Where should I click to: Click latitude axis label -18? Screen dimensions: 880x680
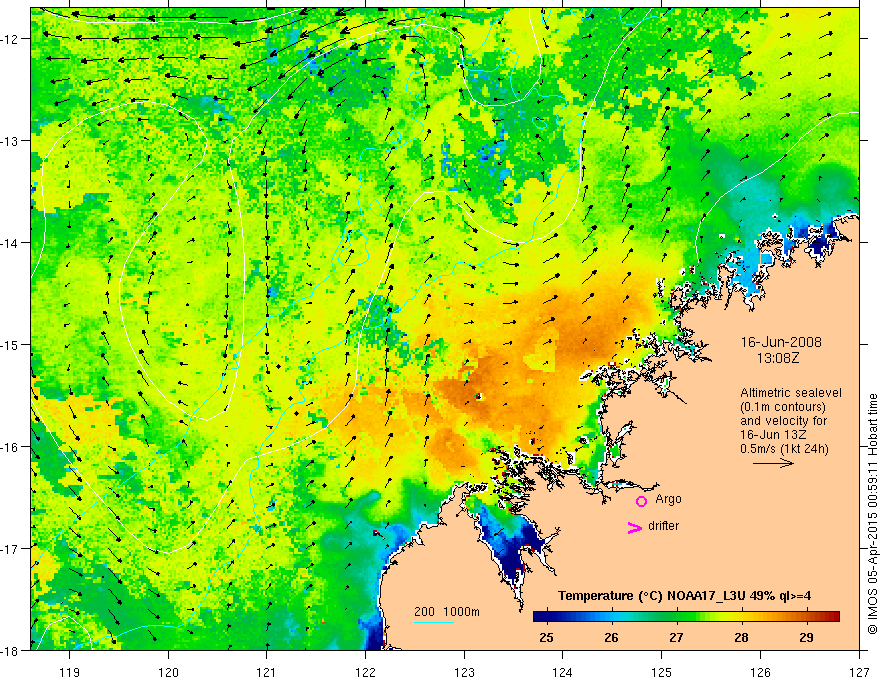(11, 650)
